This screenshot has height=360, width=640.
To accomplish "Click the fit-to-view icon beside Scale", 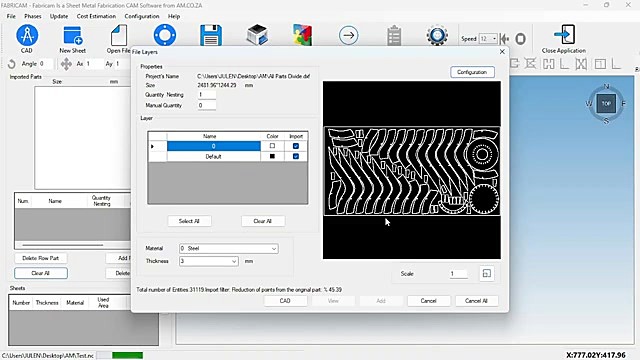I will click(x=487, y=273).
